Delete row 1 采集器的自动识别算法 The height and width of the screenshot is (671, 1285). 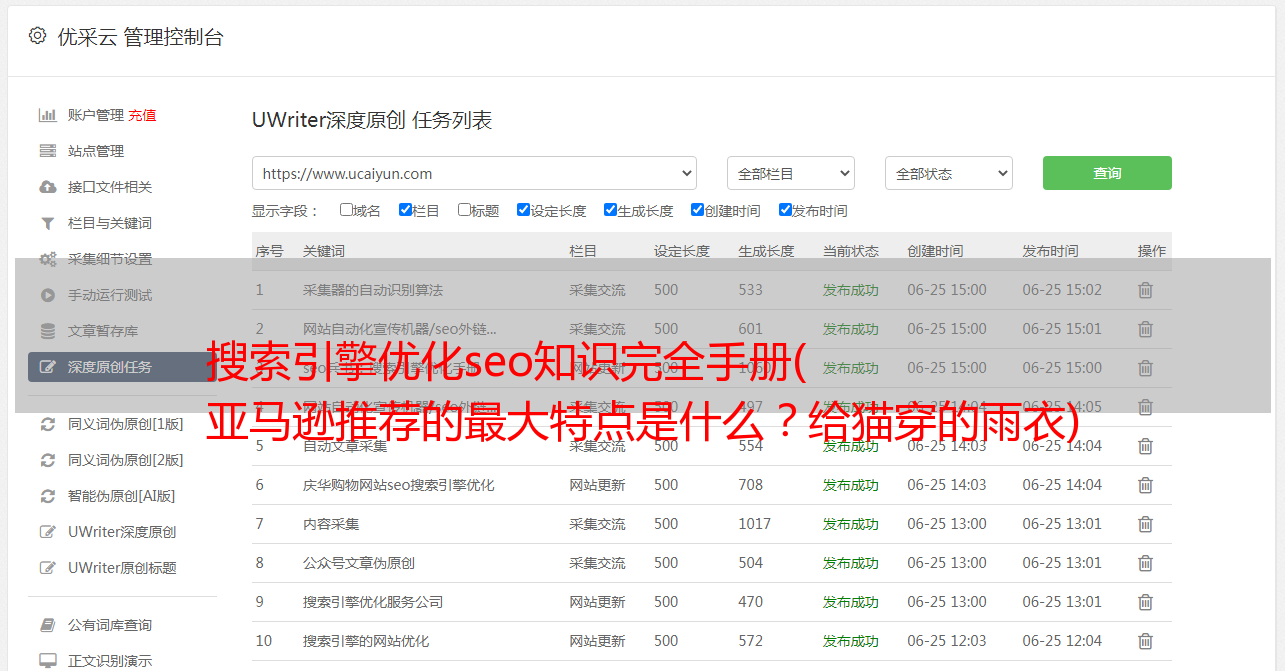pos(1146,290)
